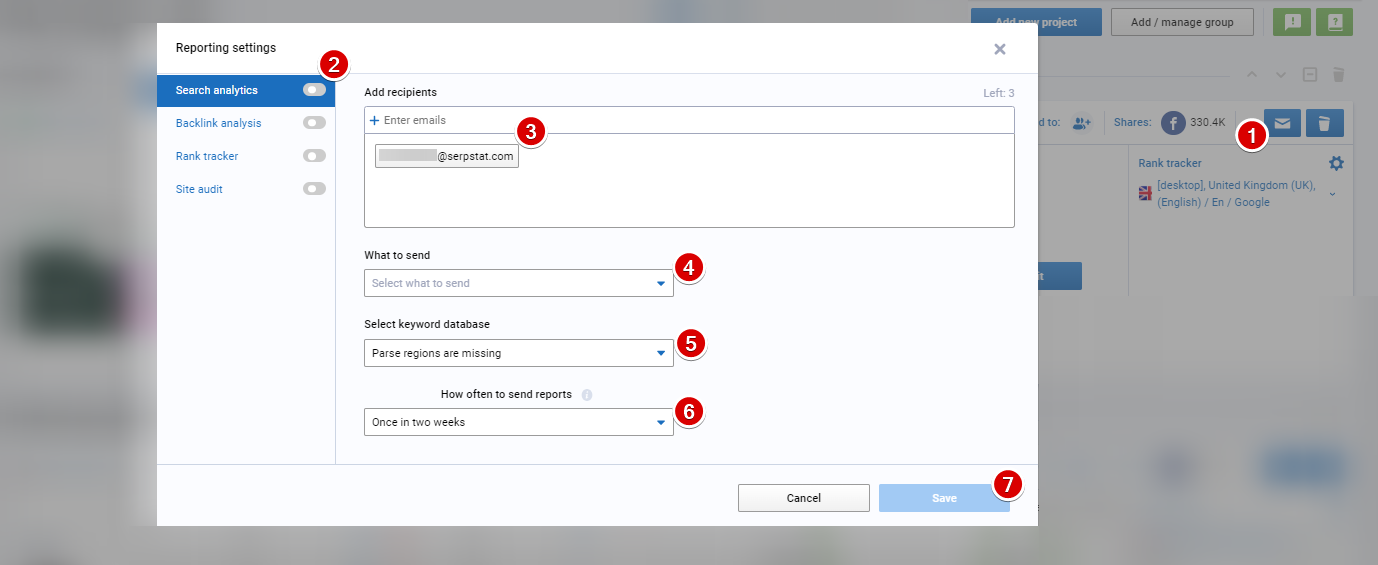
Task: Toggle the Site audit switch
Action: [x=314, y=189]
